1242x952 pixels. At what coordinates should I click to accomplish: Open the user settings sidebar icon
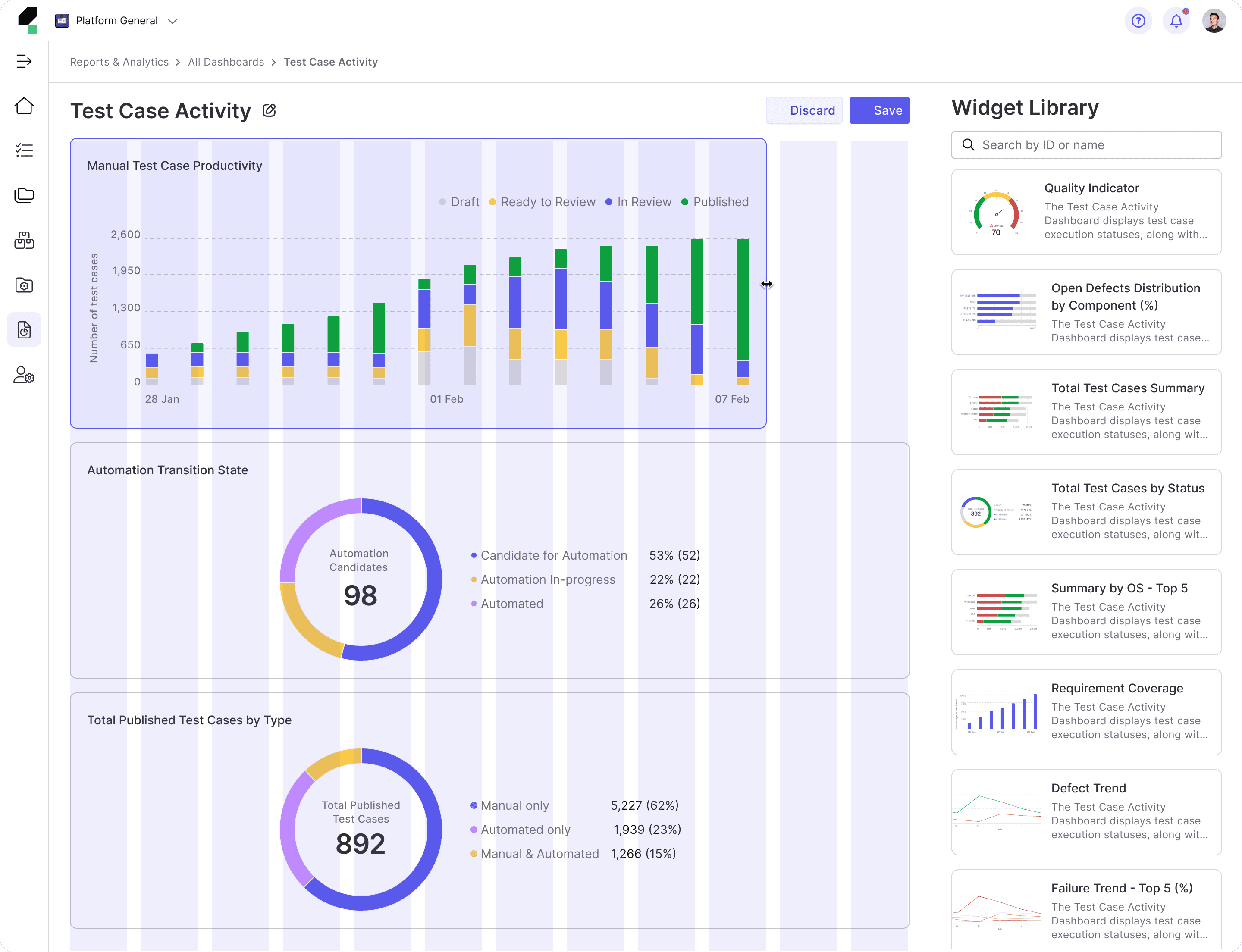pos(24,375)
